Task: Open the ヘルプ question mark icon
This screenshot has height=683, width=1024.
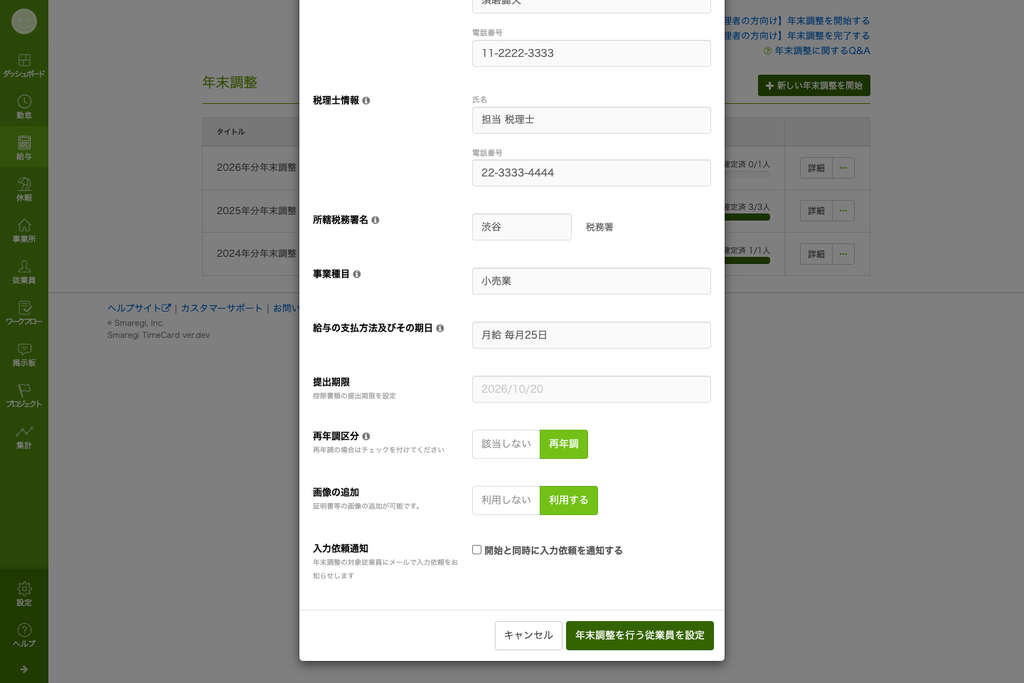Action: (x=24, y=635)
